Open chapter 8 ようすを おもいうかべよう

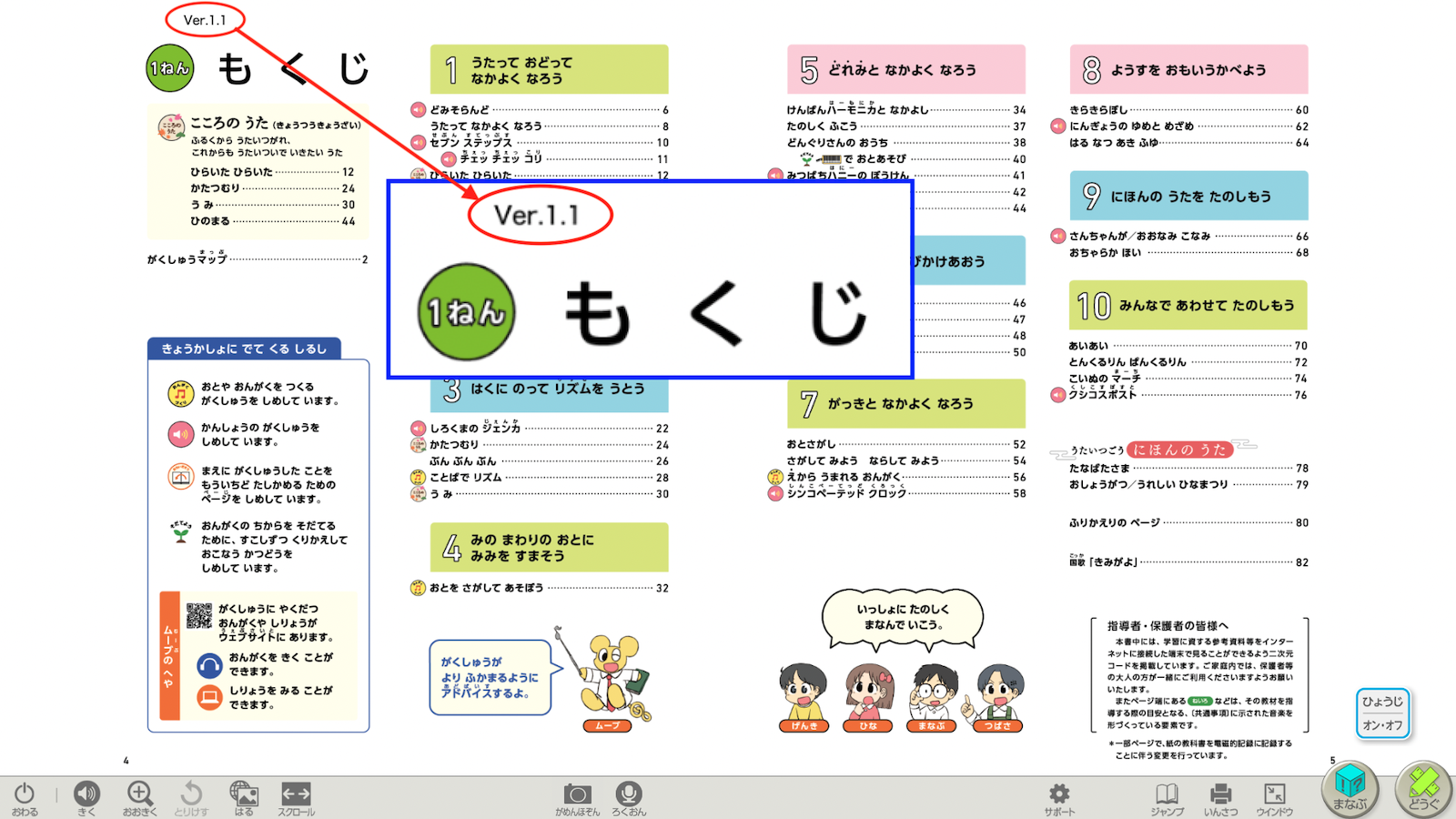[1188, 69]
